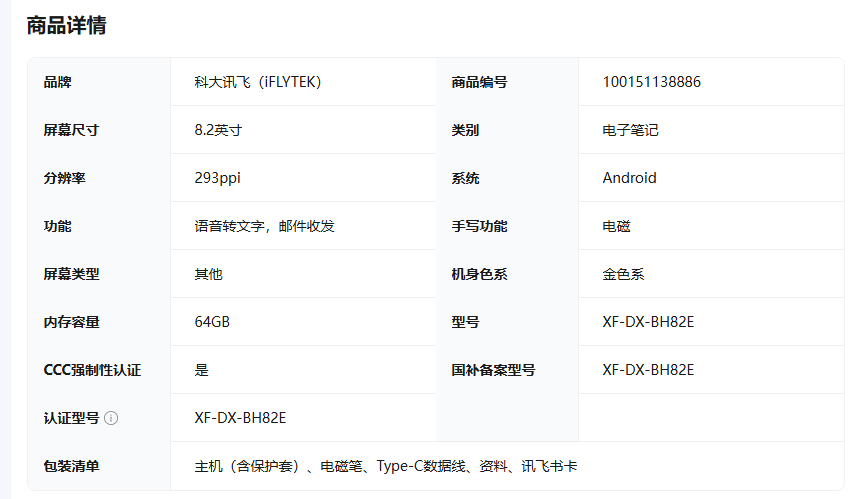The height and width of the screenshot is (499, 859).
Task: Select XF-DX-BH82E beside 认证型号
Action: 240,418
